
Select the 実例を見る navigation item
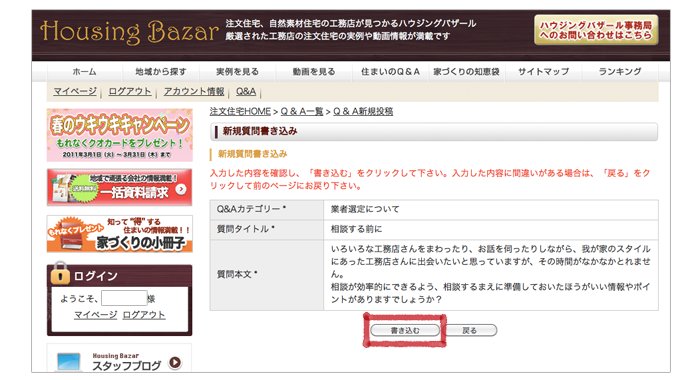pos(237,71)
